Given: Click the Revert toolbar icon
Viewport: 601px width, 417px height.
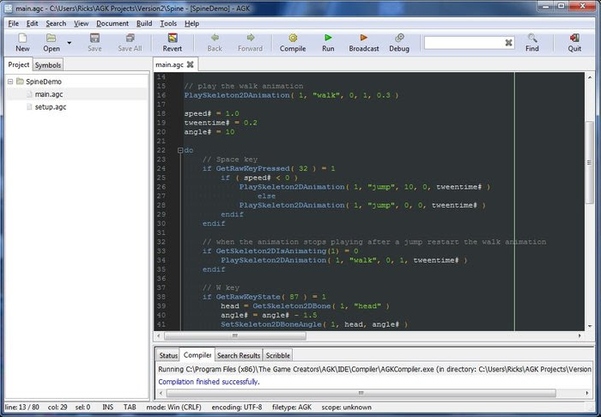Looking at the screenshot, I should [x=172, y=38].
